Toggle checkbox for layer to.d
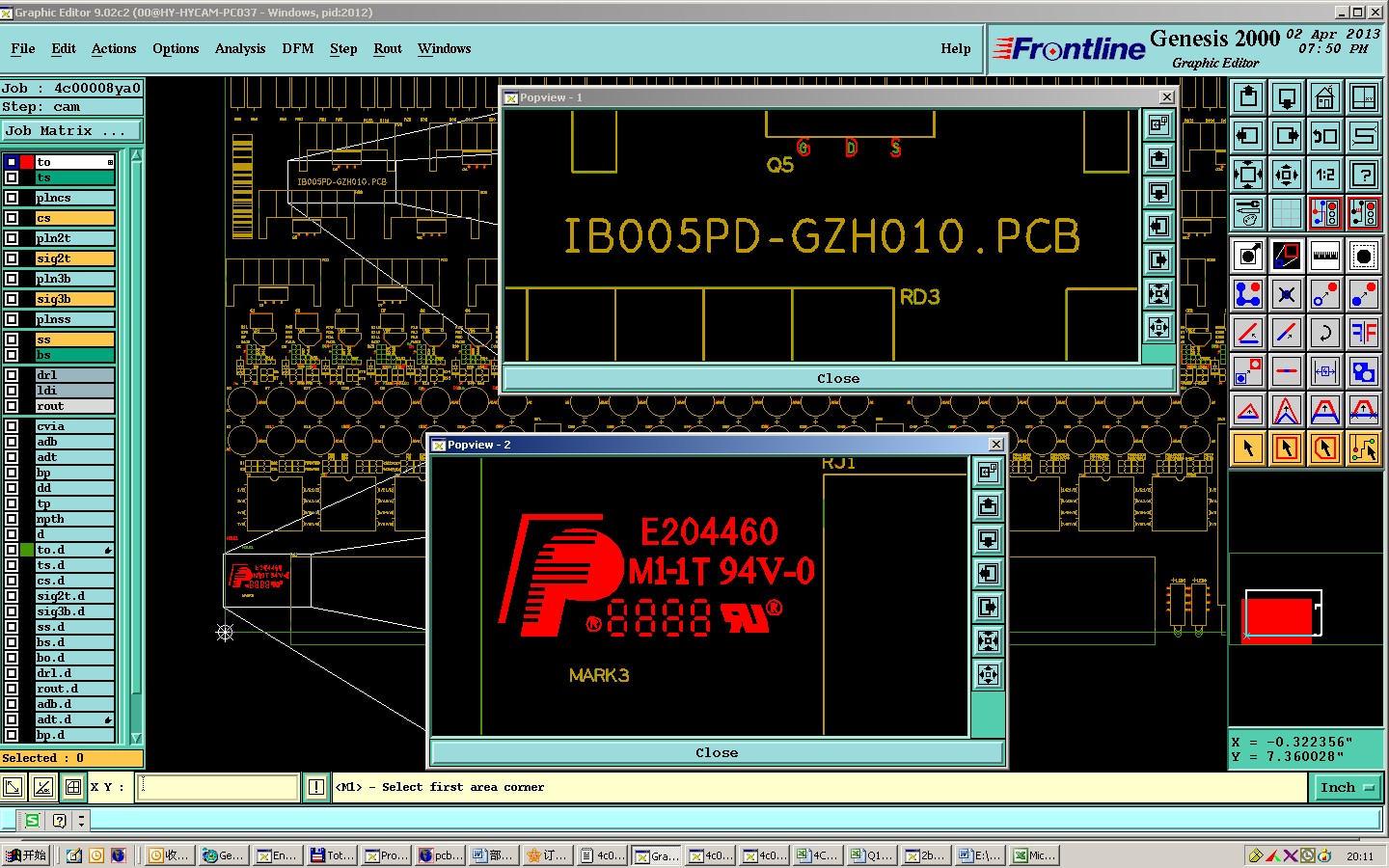Viewport: 1389px width, 868px height. 12,550
